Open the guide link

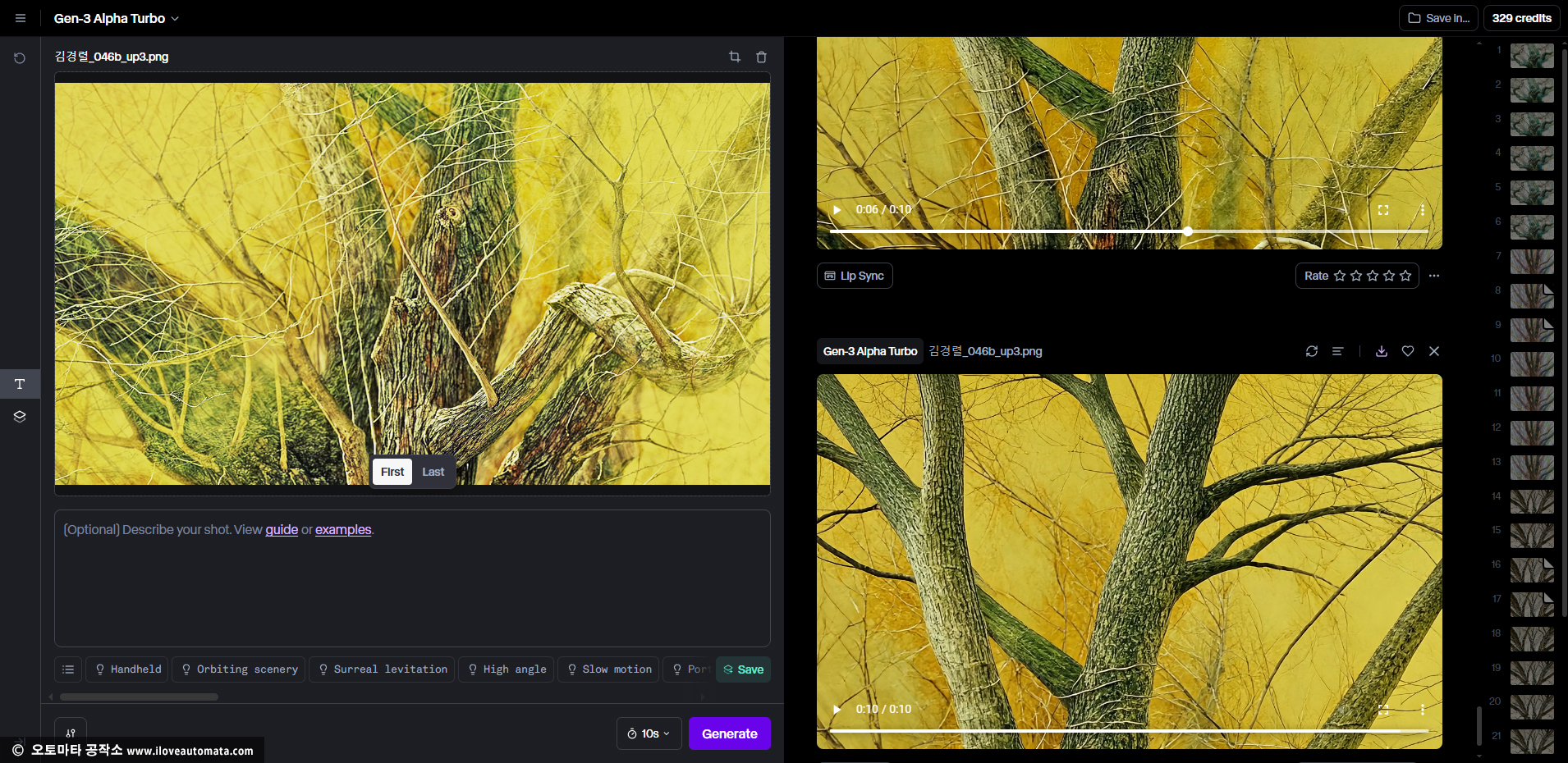click(282, 530)
